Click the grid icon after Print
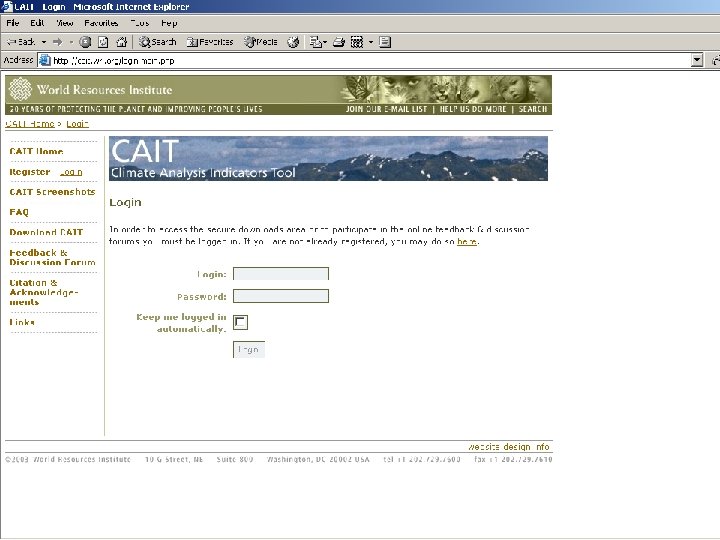The width and height of the screenshot is (720, 540). coord(357,42)
